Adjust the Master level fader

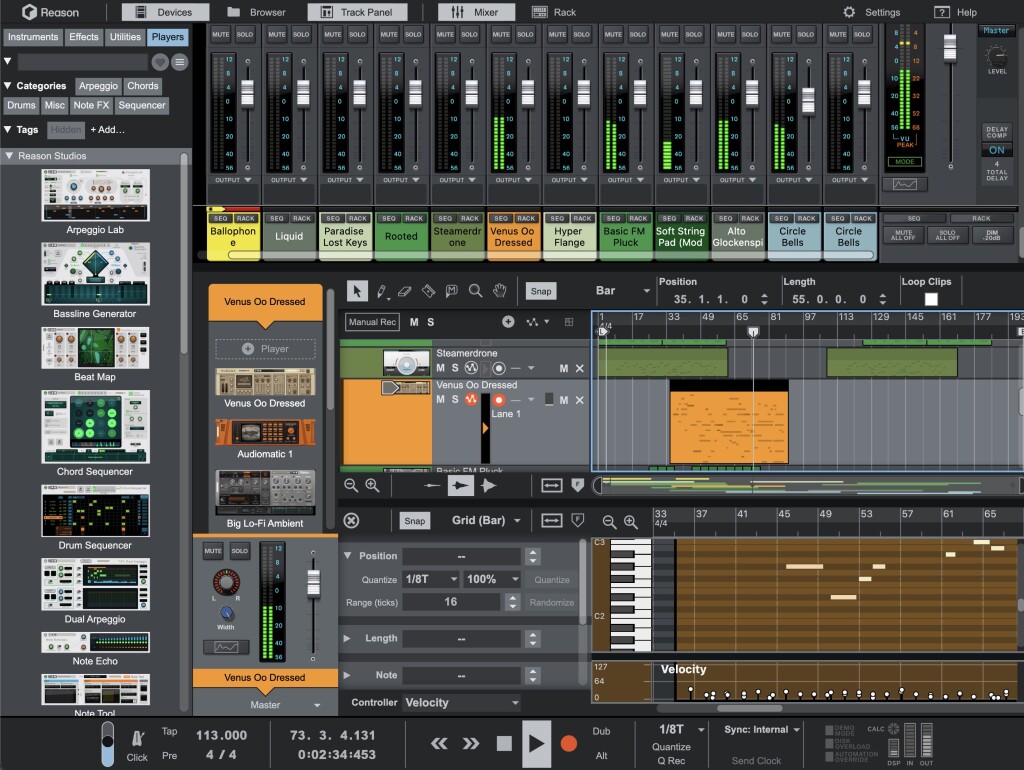coord(950,47)
